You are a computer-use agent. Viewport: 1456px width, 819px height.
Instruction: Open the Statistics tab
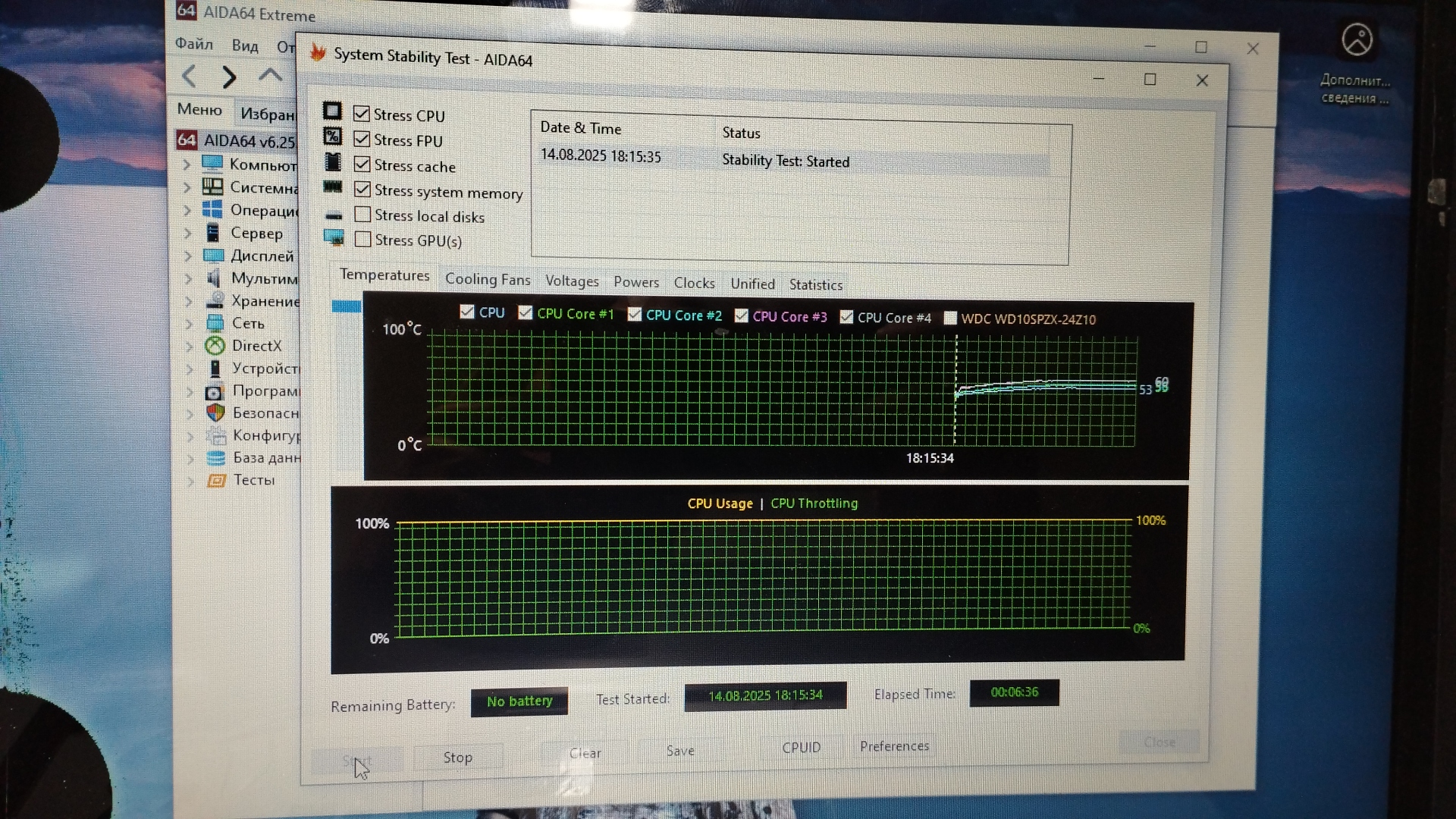pyautogui.click(x=815, y=284)
